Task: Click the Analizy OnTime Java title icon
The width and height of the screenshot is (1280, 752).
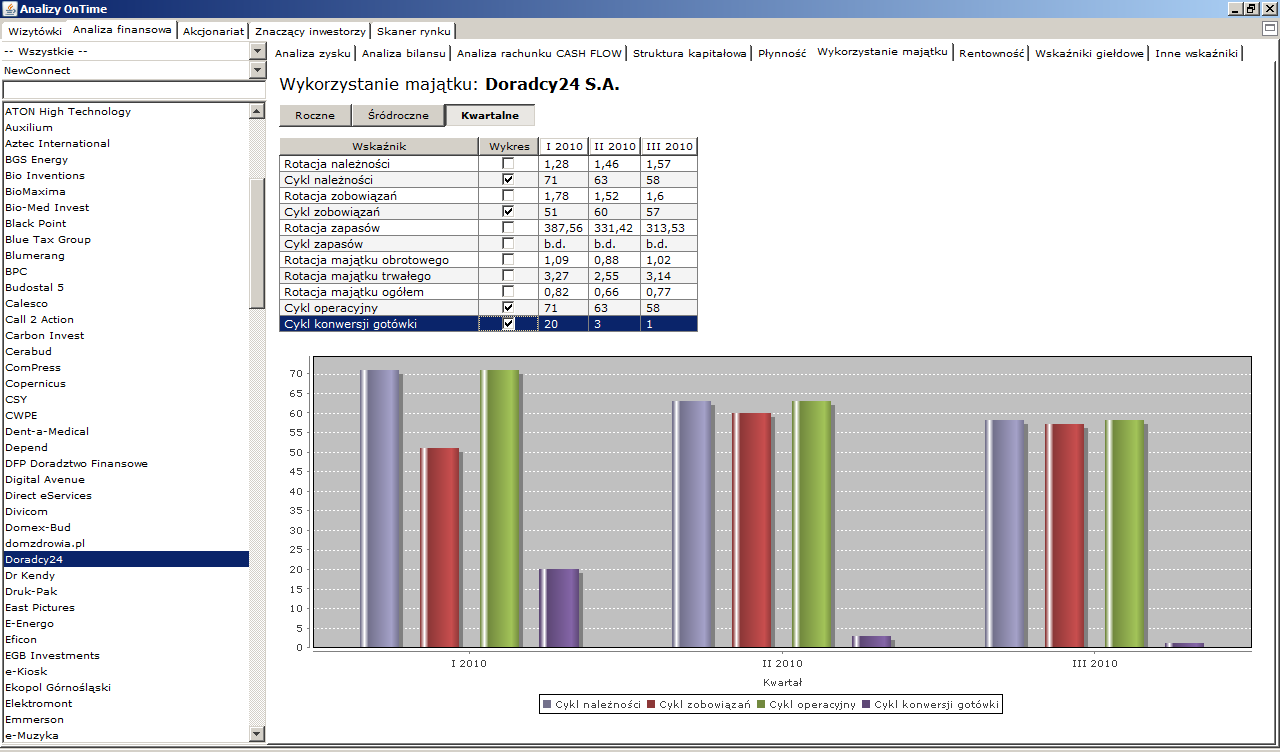Action: [x=10, y=9]
